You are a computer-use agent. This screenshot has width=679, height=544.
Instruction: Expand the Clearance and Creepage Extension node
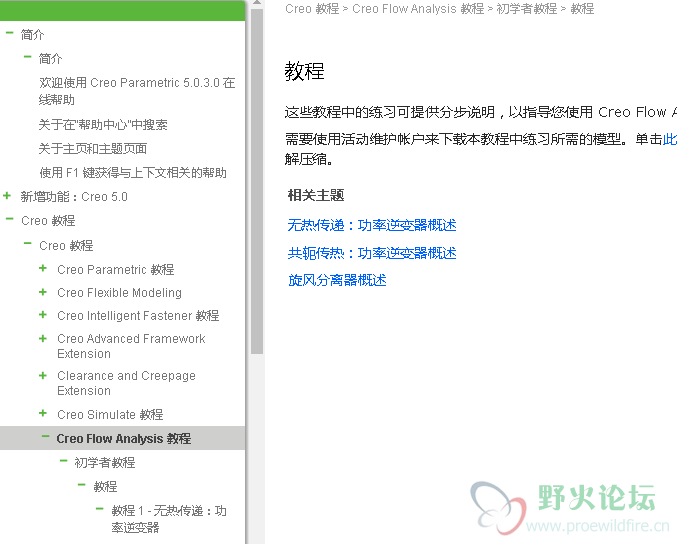tap(42, 375)
